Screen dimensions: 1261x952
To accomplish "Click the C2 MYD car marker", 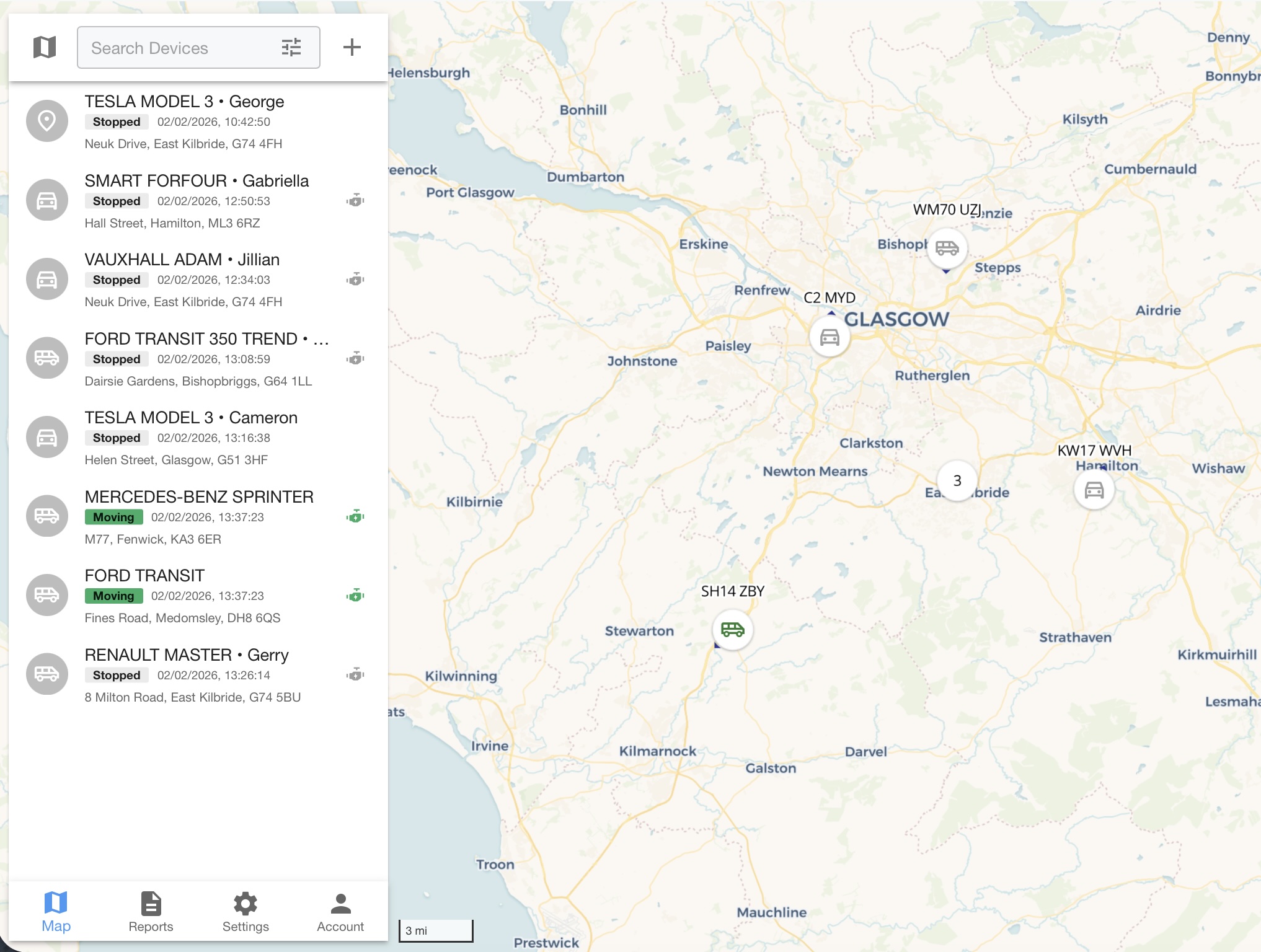I will (x=830, y=338).
